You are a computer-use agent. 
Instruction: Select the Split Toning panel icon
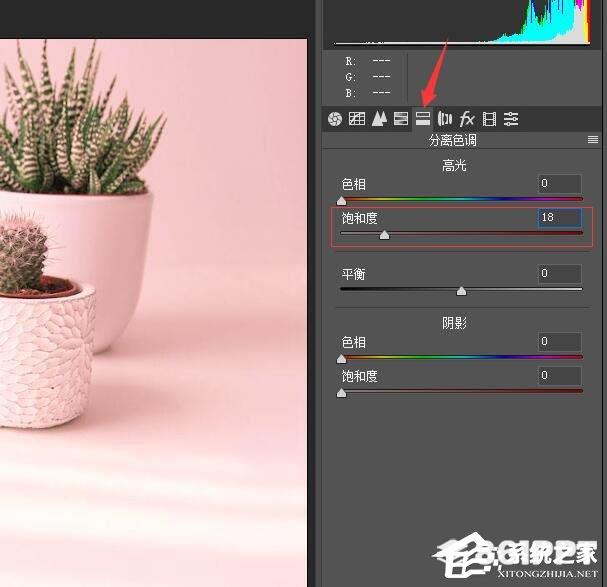click(x=423, y=118)
